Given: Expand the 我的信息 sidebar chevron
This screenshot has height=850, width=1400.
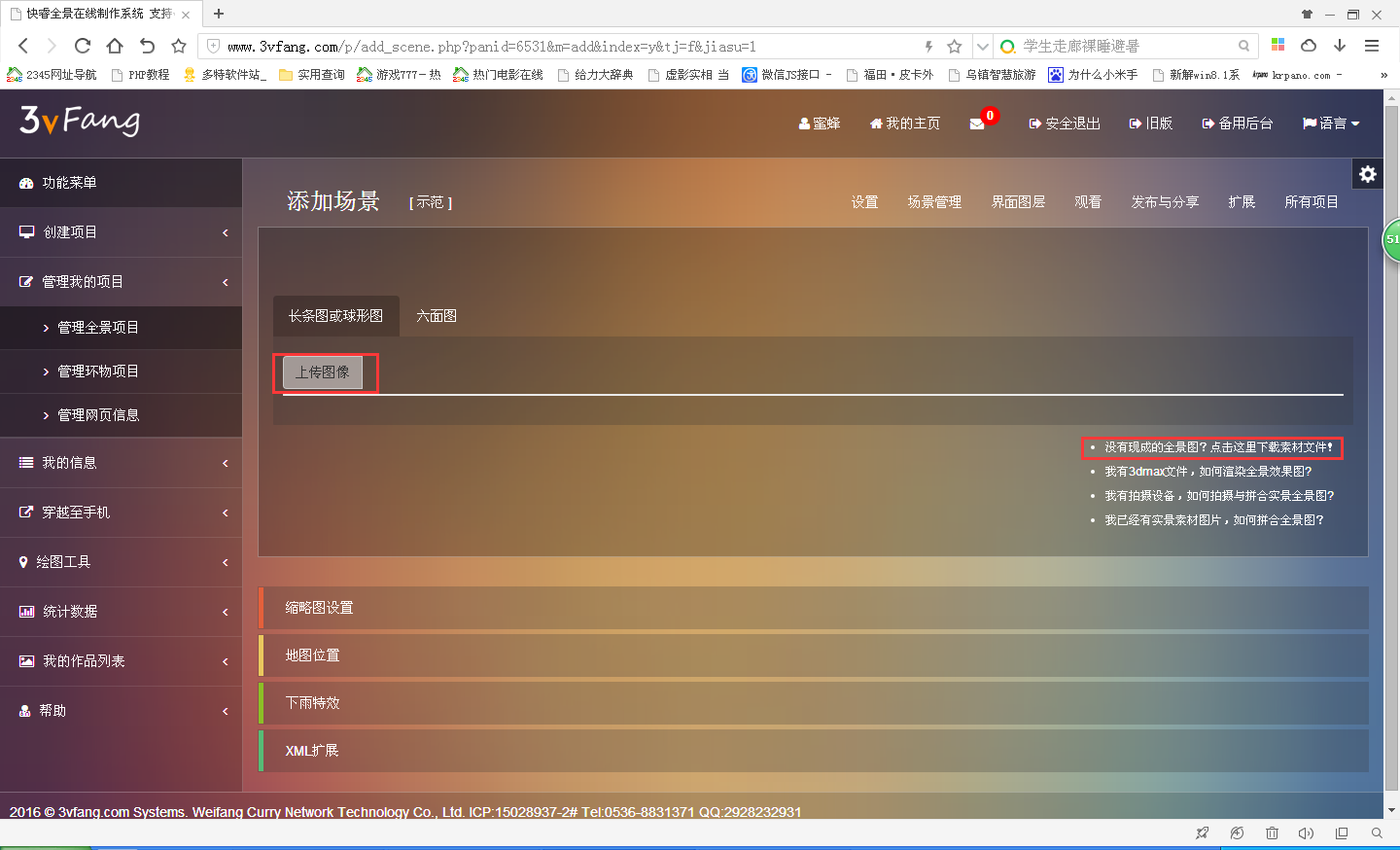Looking at the screenshot, I should point(226,463).
